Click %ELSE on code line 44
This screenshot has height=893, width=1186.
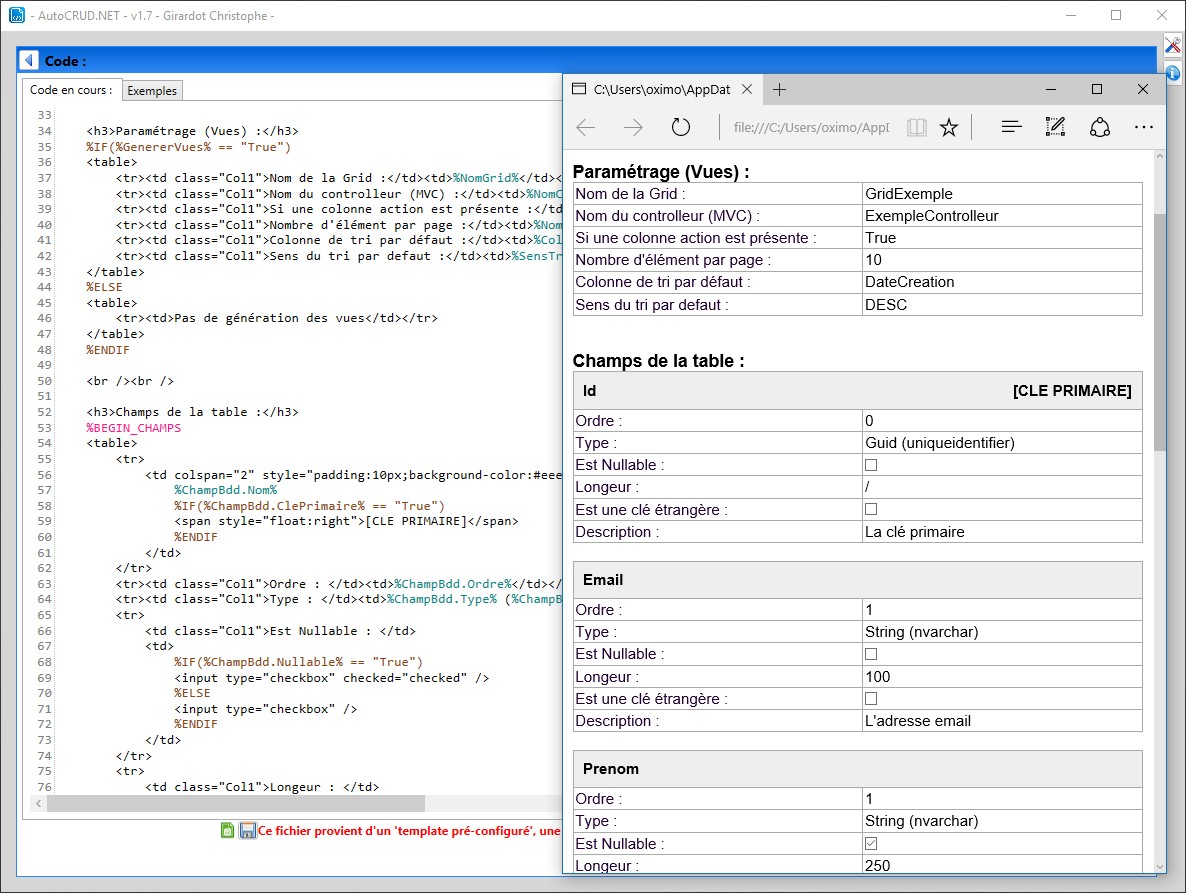click(x=104, y=287)
